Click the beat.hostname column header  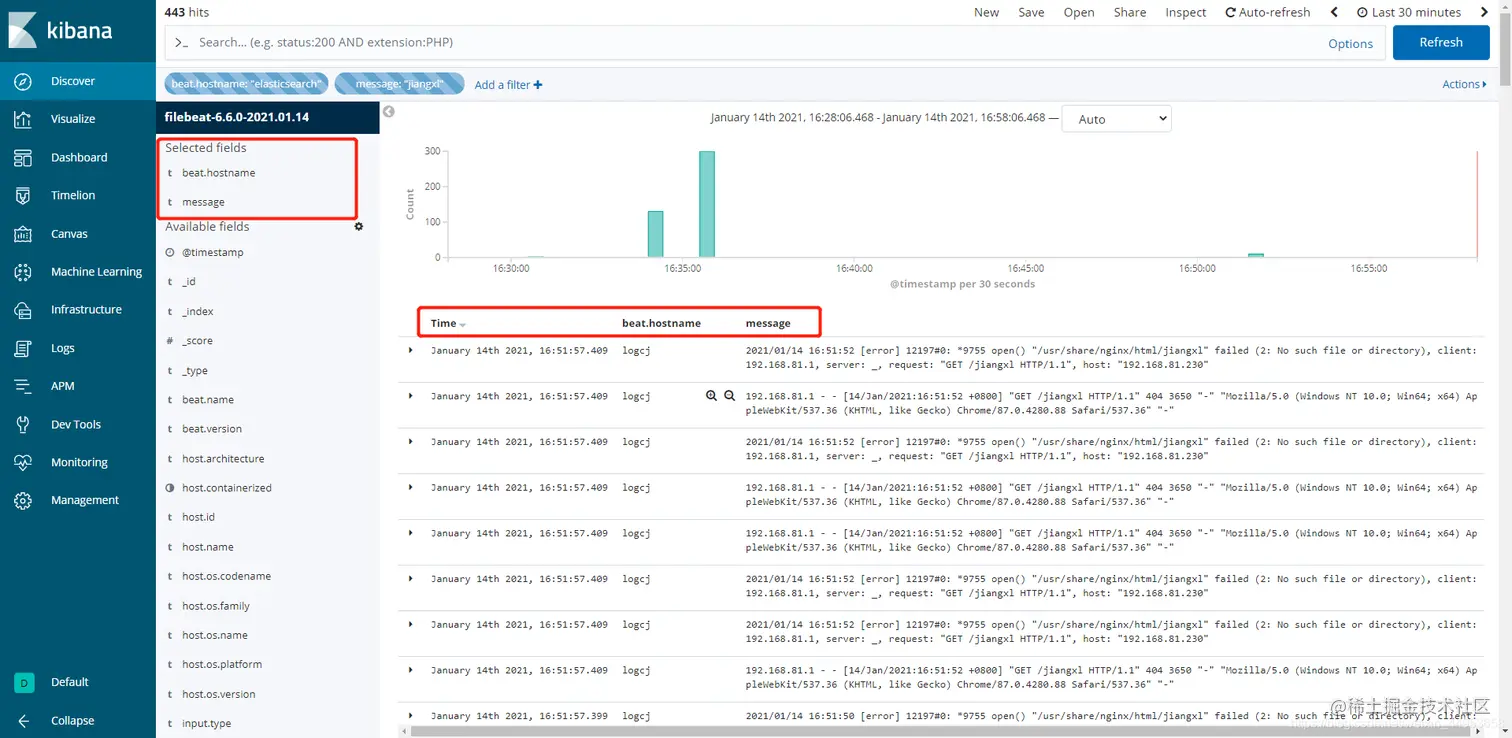[x=661, y=323]
